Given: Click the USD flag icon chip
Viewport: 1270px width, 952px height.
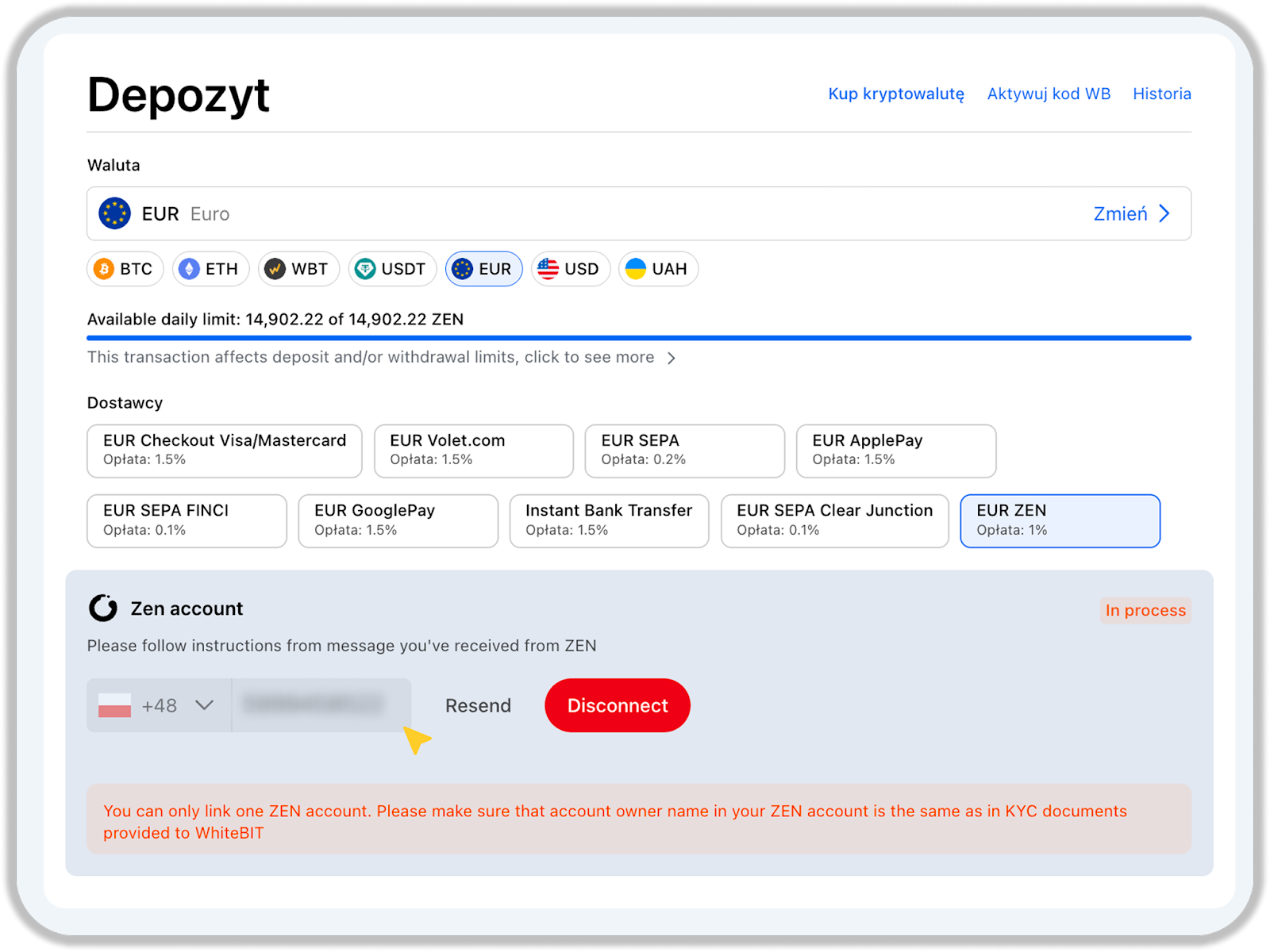Looking at the screenshot, I should (548, 269).
